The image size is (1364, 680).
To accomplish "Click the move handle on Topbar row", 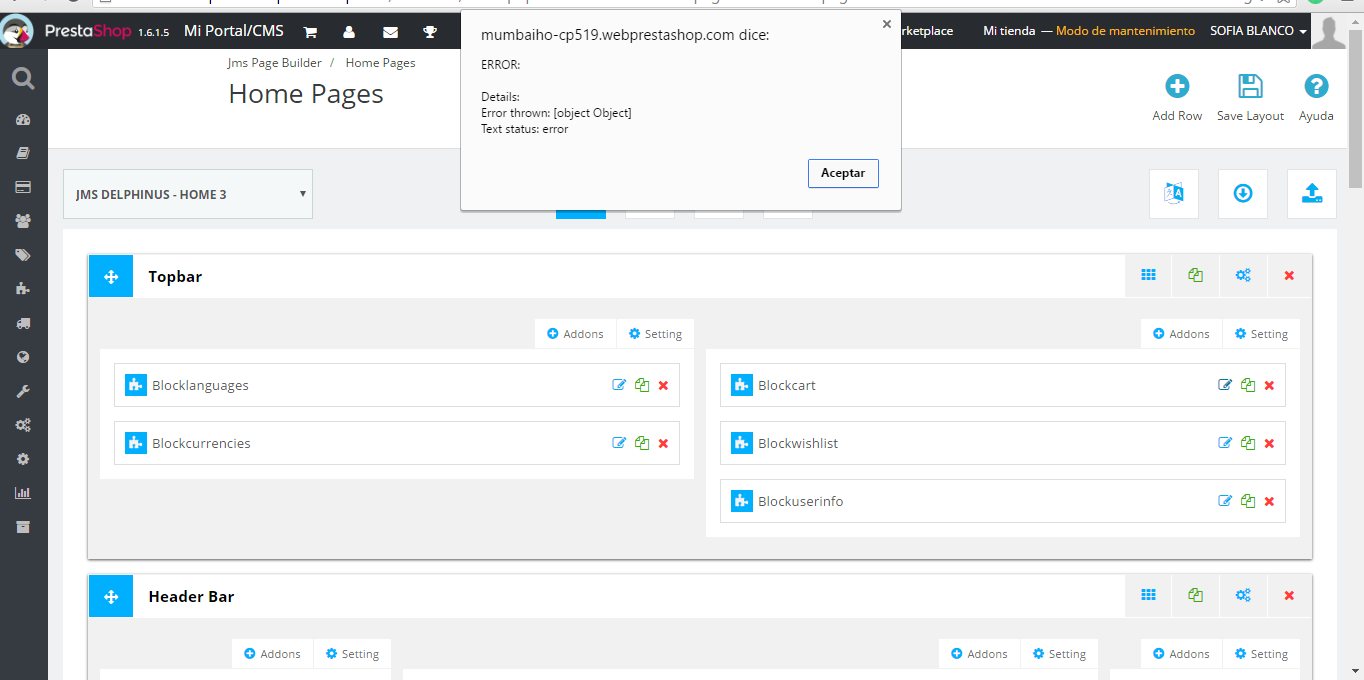I will pos(111,277).
